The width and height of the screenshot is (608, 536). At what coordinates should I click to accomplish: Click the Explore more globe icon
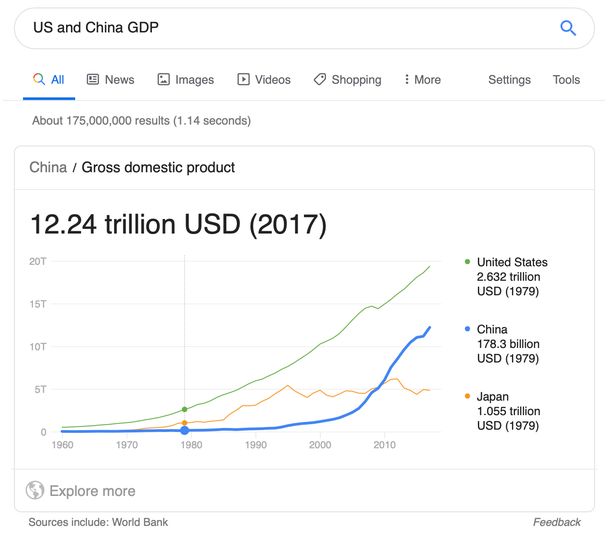point(35,491)
